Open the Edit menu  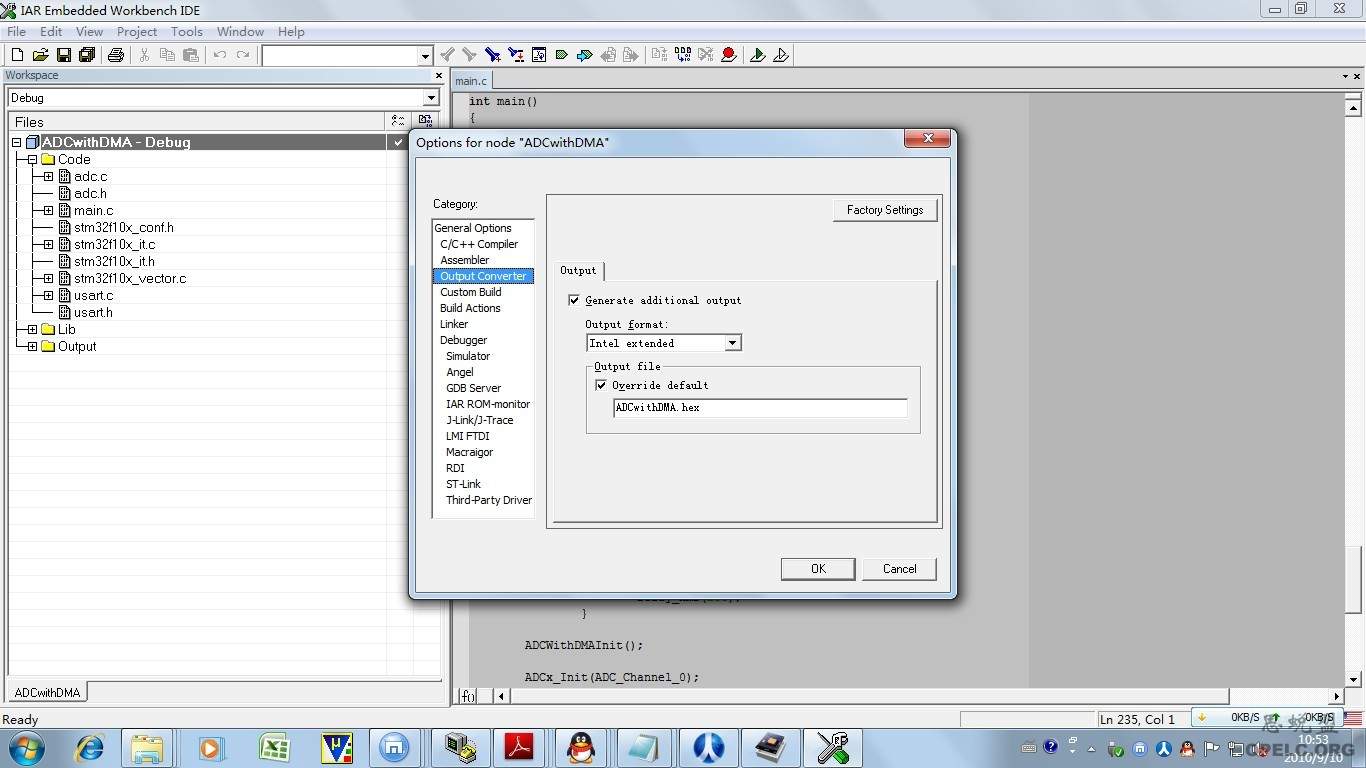(x=51, y=32)
